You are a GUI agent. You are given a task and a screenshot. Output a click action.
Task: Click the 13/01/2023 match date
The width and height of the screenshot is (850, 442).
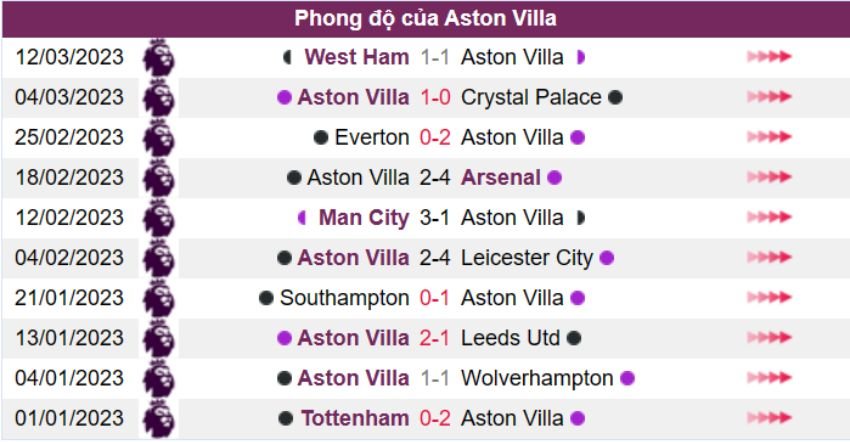(x=70, y=338)
